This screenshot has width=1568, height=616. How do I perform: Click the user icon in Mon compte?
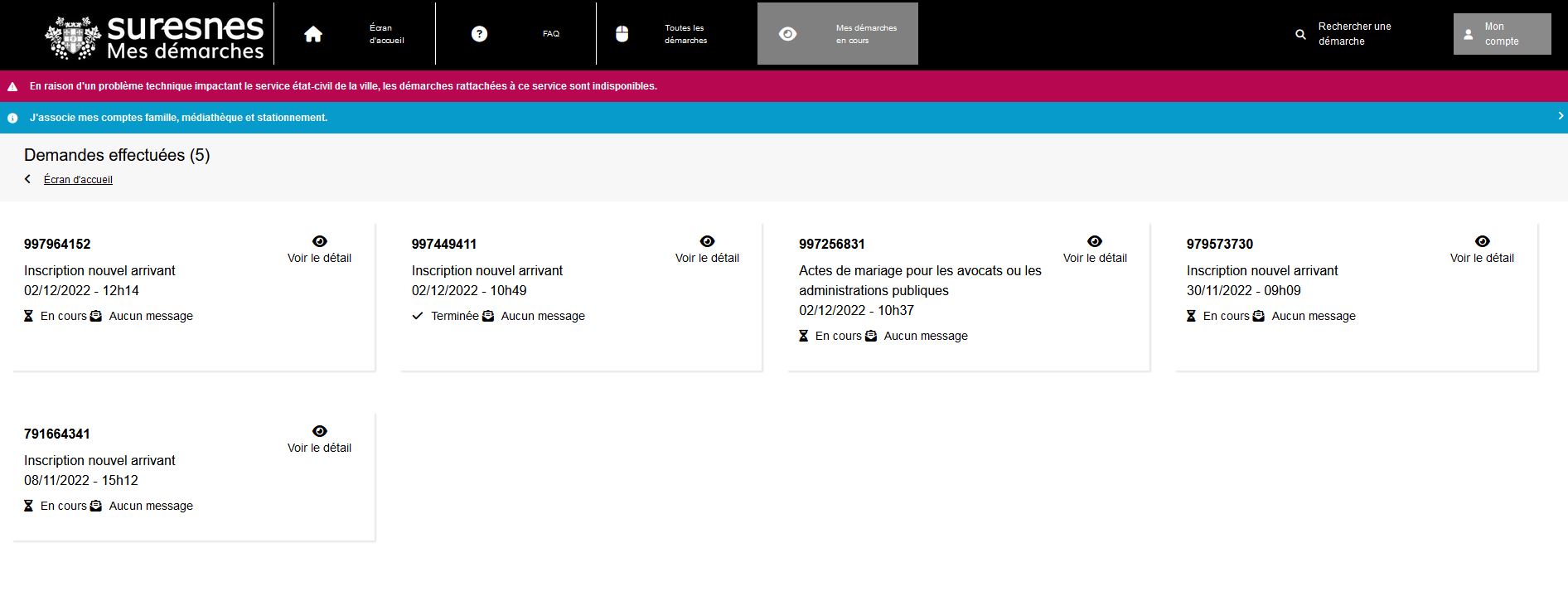click(1469, 35)
